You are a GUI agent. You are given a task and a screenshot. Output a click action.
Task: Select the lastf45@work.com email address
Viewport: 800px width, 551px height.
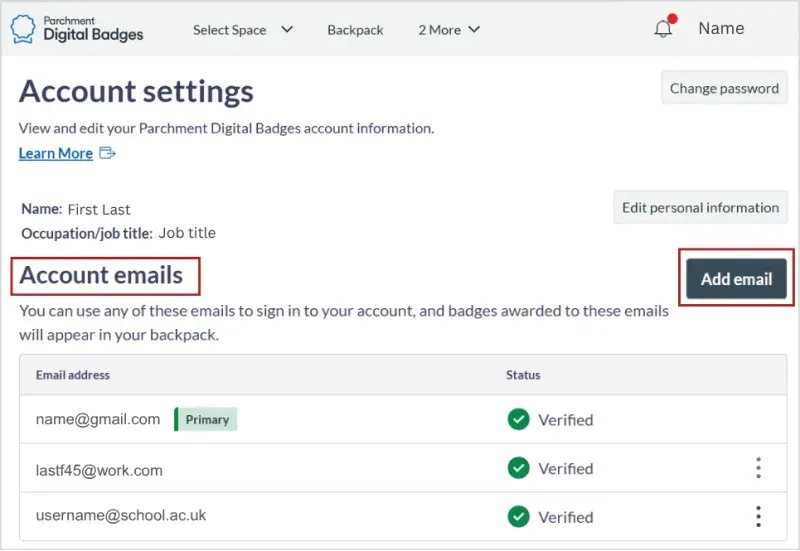click(x=99, y=470)
